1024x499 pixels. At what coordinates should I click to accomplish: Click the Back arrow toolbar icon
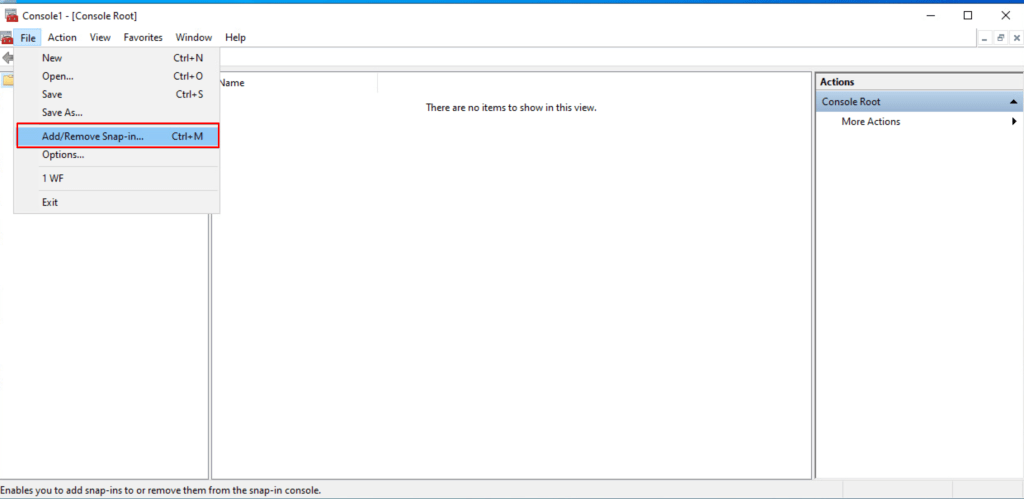[x=8, y=58]
